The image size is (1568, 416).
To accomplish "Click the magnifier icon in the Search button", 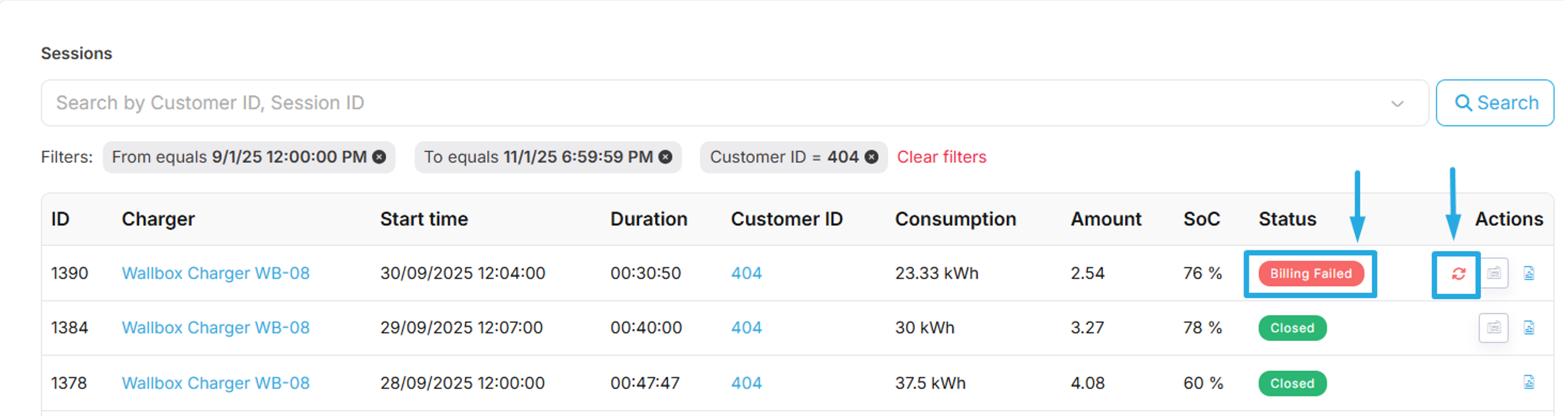I will 1464,103.
